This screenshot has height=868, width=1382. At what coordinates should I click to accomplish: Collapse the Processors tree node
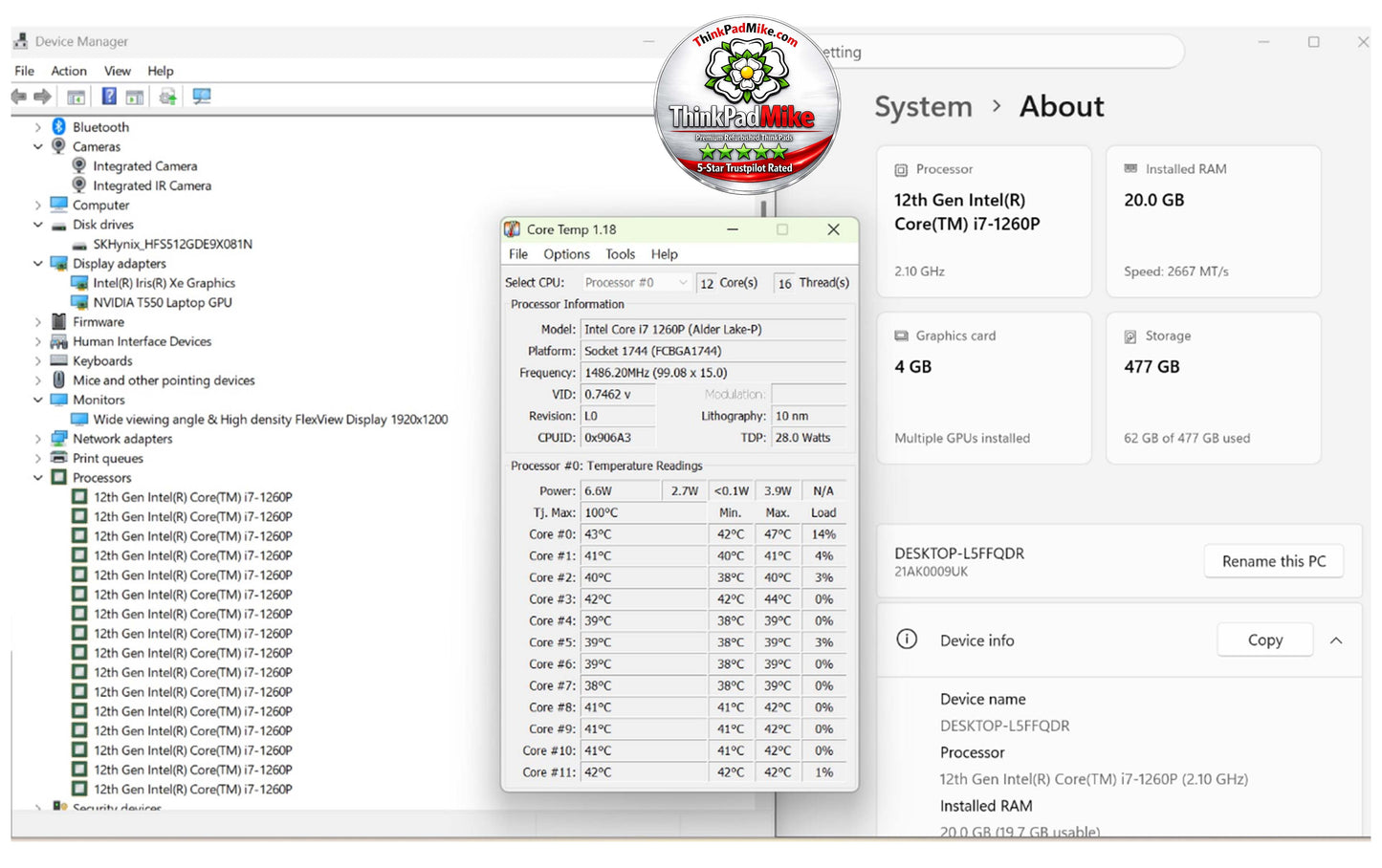click(38, 478)
